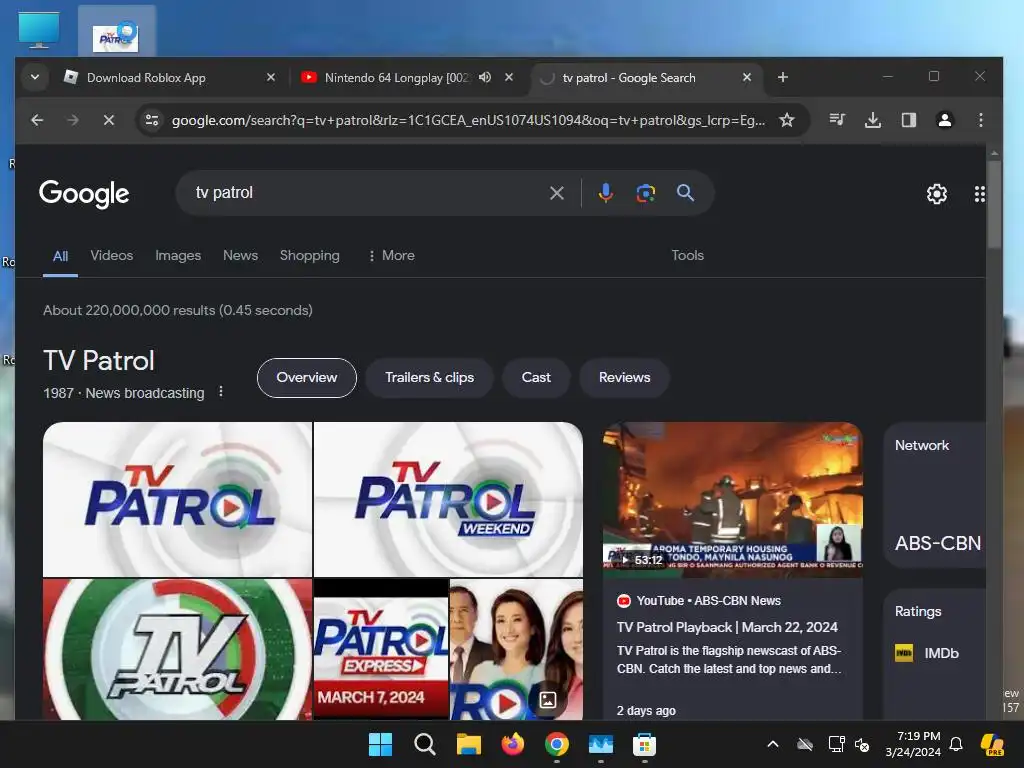Open Microsoft Store from taskbar
This screenshot has height=768, width=1024.
[644, 744]
